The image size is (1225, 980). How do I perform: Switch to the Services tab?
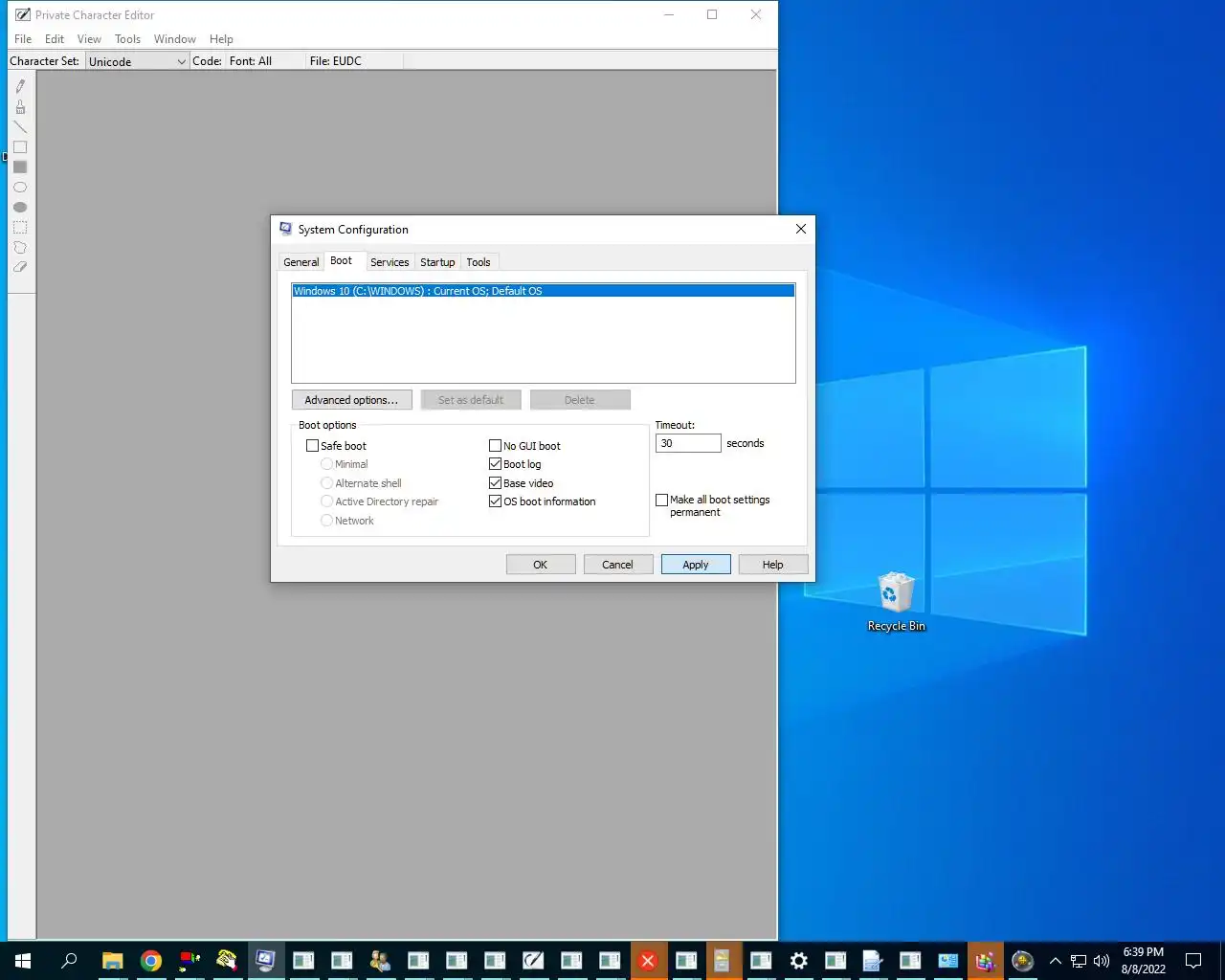point(390,262)
